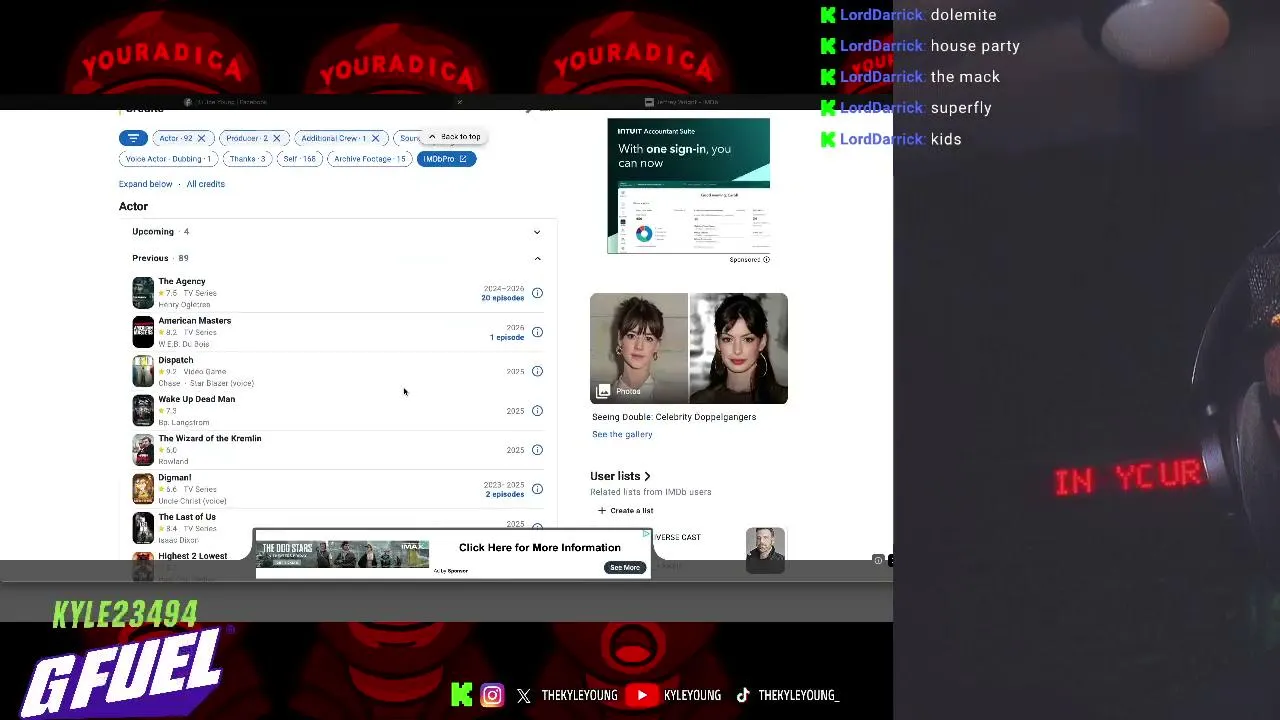
Task: Remove the Actor 92 filter chip
Action: (x=201, y=138)
